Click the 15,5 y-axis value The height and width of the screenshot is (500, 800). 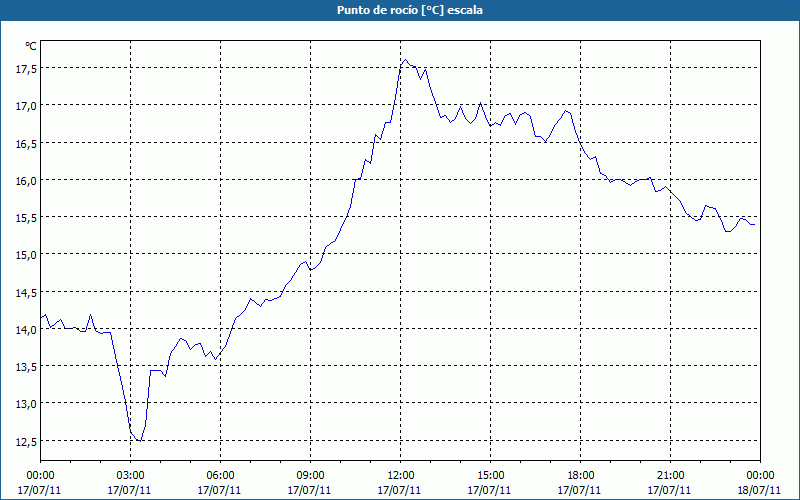pyautogui.click(x=26, y=218)
